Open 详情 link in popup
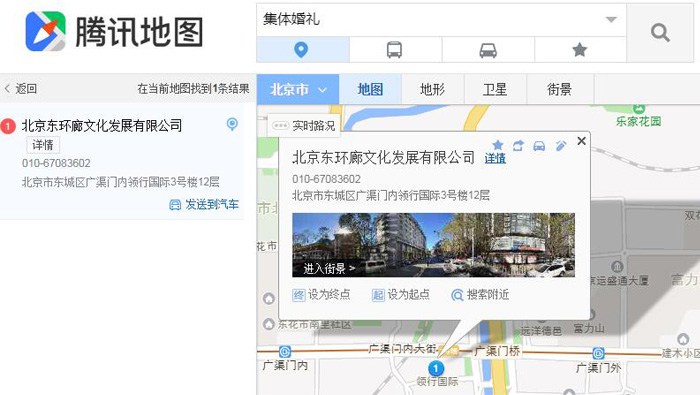The width and height of the screenshot is (700, 395). 495,158
